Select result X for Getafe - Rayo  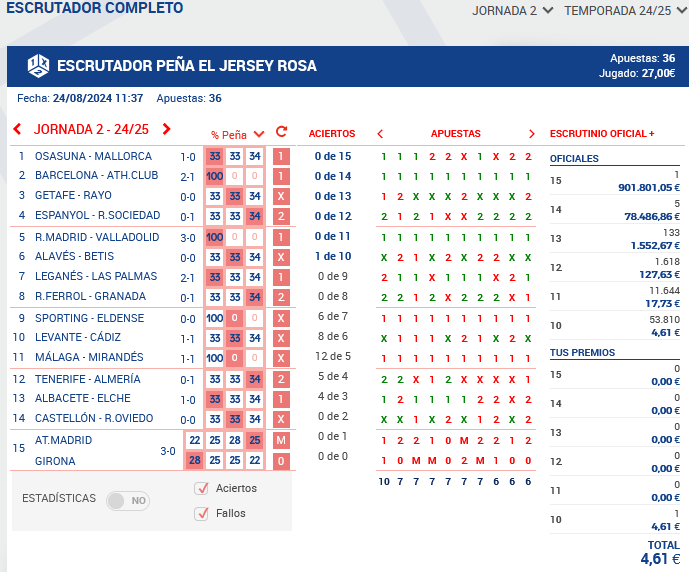click(x=281, y=196)
